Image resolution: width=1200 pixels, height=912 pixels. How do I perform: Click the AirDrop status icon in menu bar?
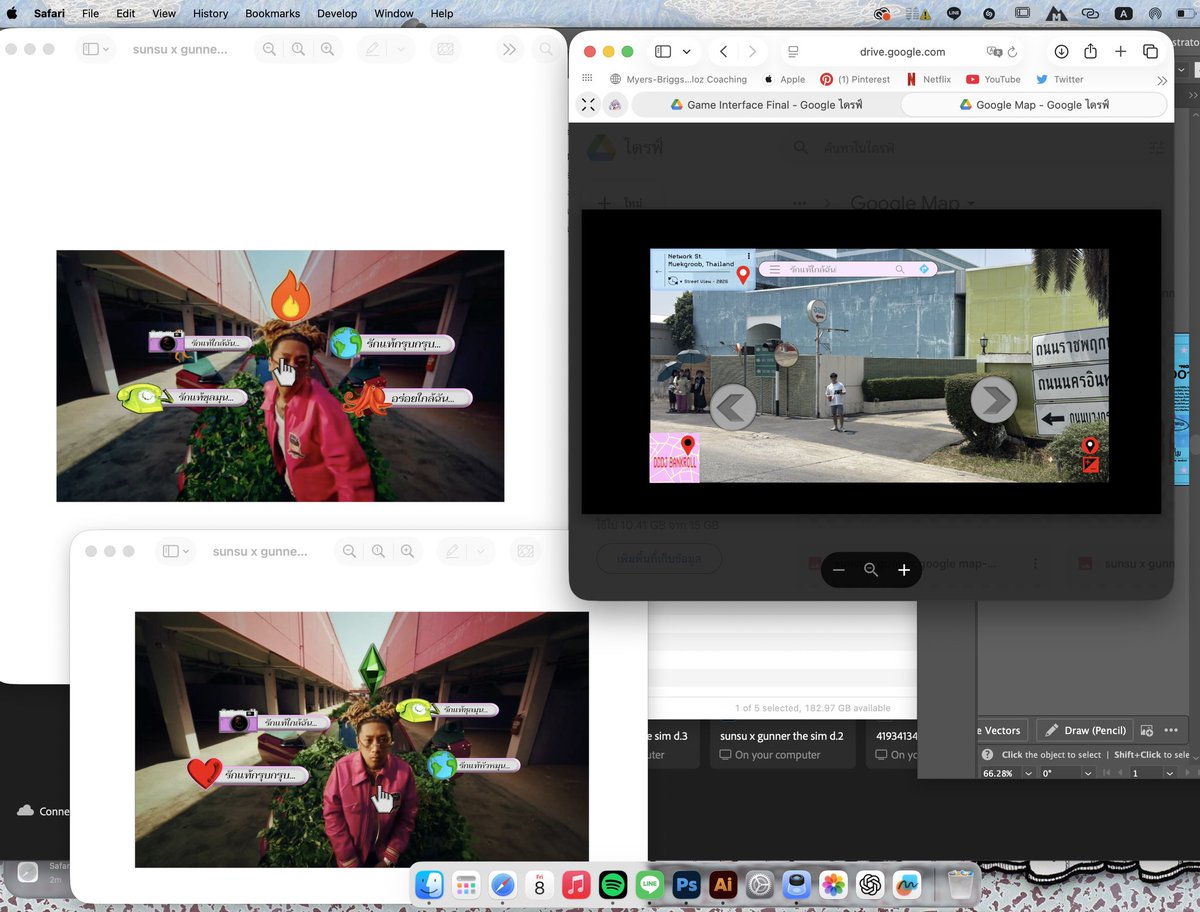click(x=1155, y=13)
